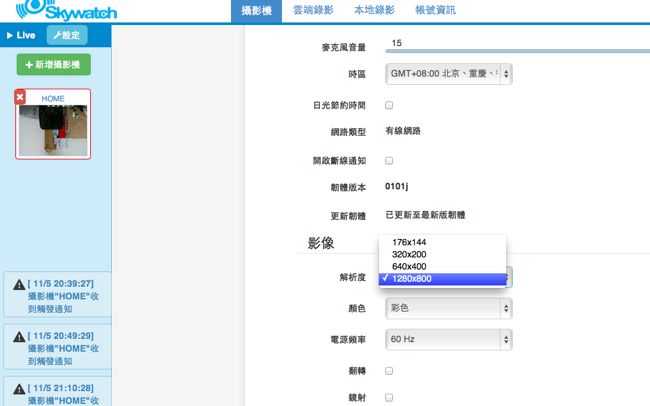Remove HOME camera with red X icon
Screen dimensions: 650x406
coord(20,97)
